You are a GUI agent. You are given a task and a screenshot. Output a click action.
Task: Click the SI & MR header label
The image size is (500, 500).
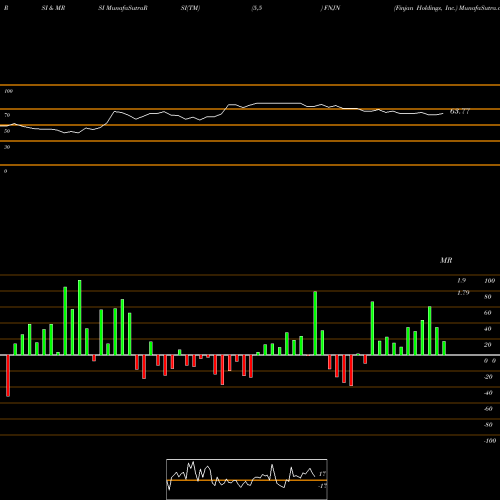coord(53,8)
